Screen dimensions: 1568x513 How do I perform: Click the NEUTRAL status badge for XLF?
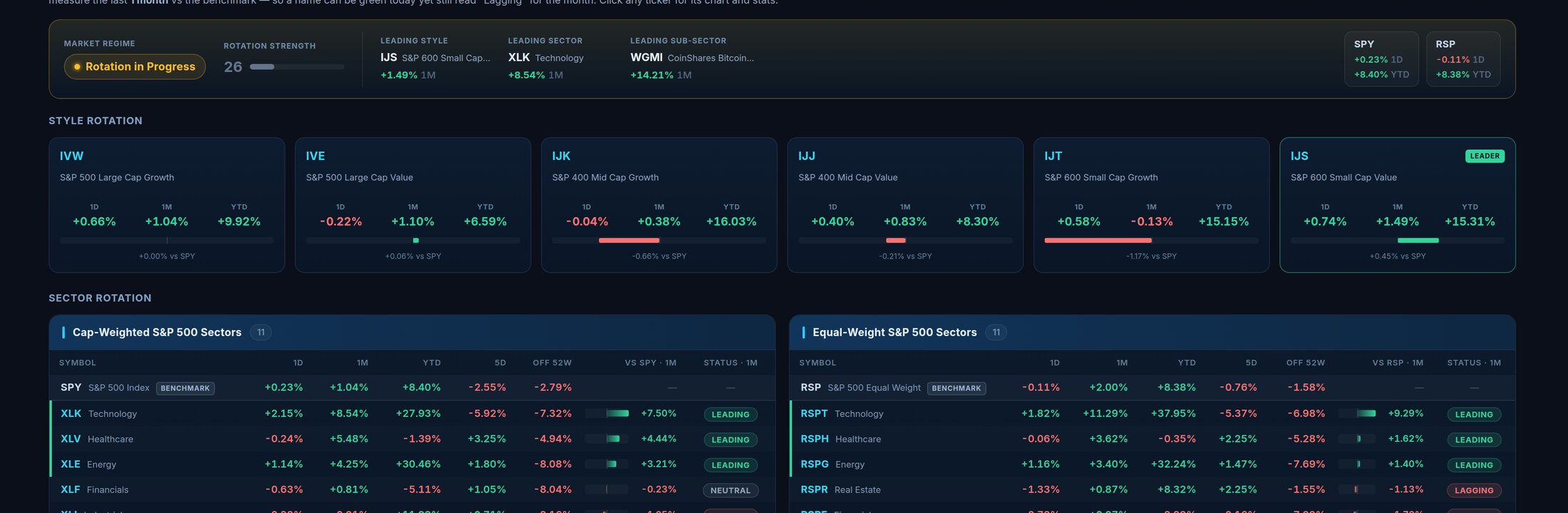tap(731, 490)
